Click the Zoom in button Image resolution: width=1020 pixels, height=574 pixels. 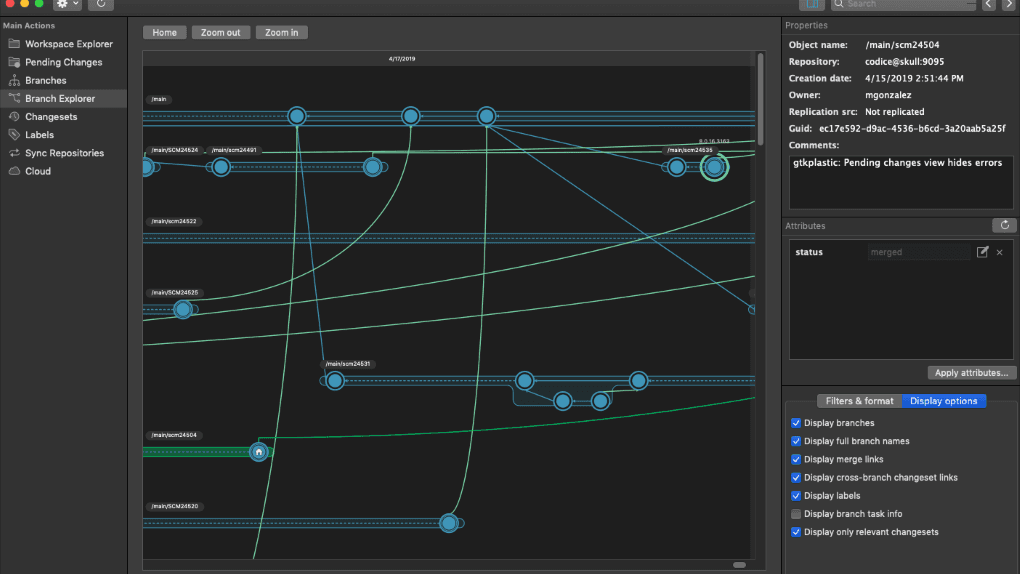282,33
